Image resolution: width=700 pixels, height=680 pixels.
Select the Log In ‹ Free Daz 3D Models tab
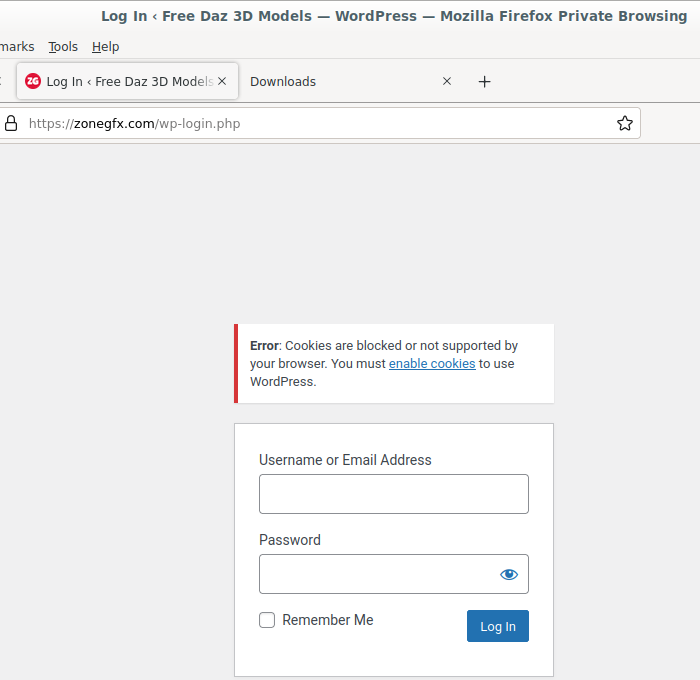pos(127,81)
